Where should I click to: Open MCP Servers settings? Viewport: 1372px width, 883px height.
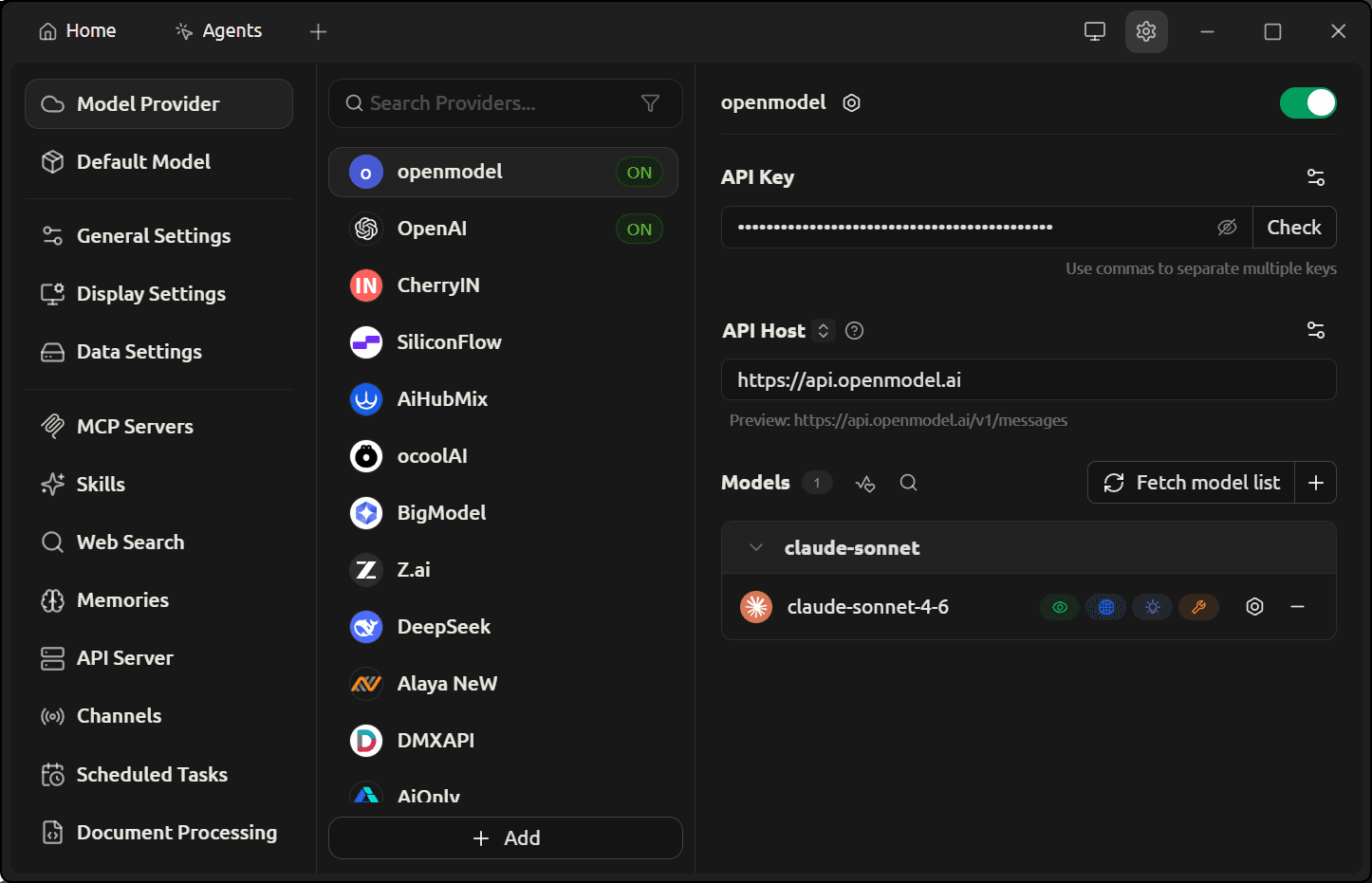click(x=158, y=427)
